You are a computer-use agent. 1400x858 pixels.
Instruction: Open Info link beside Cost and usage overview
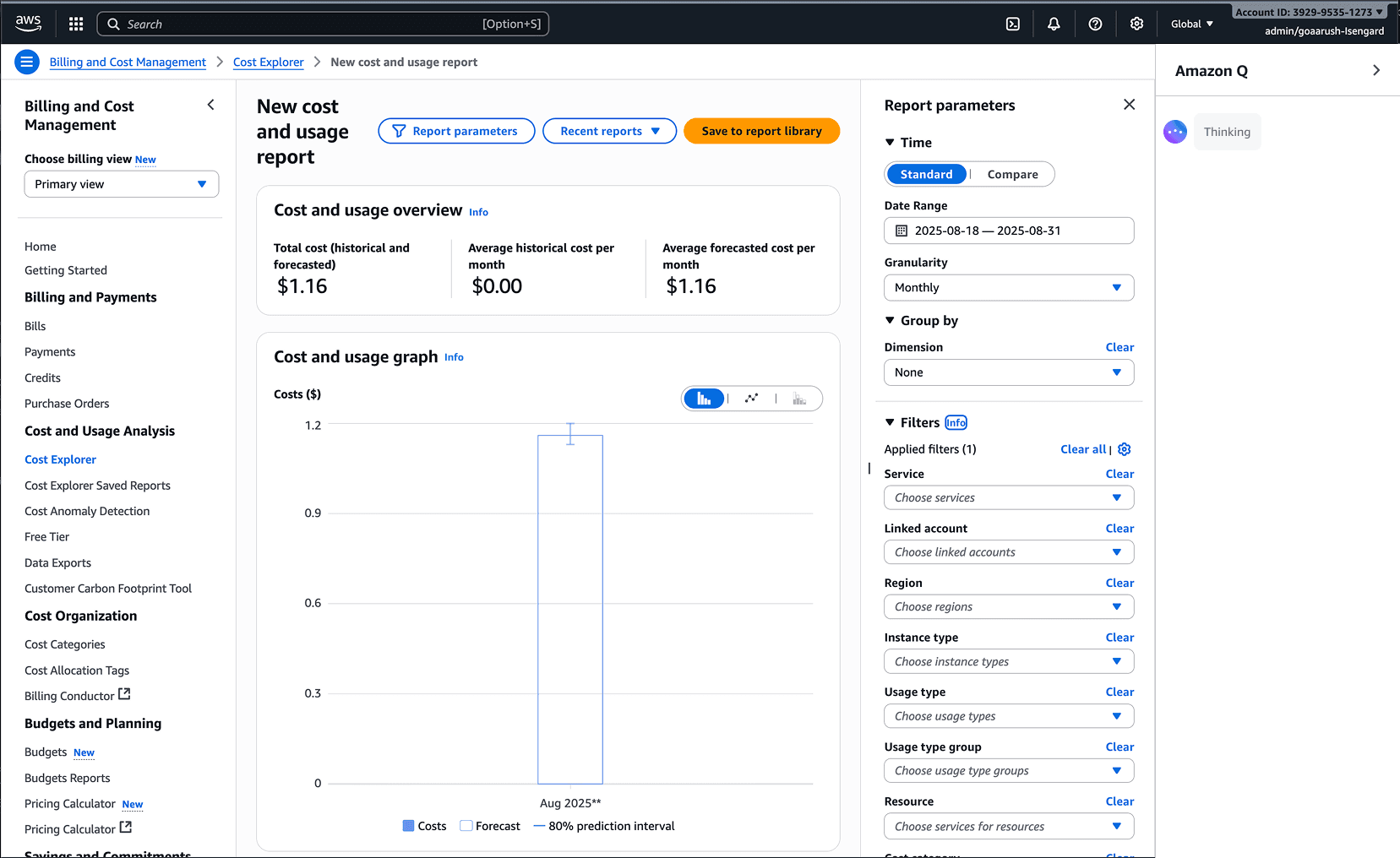click(478, 212)
